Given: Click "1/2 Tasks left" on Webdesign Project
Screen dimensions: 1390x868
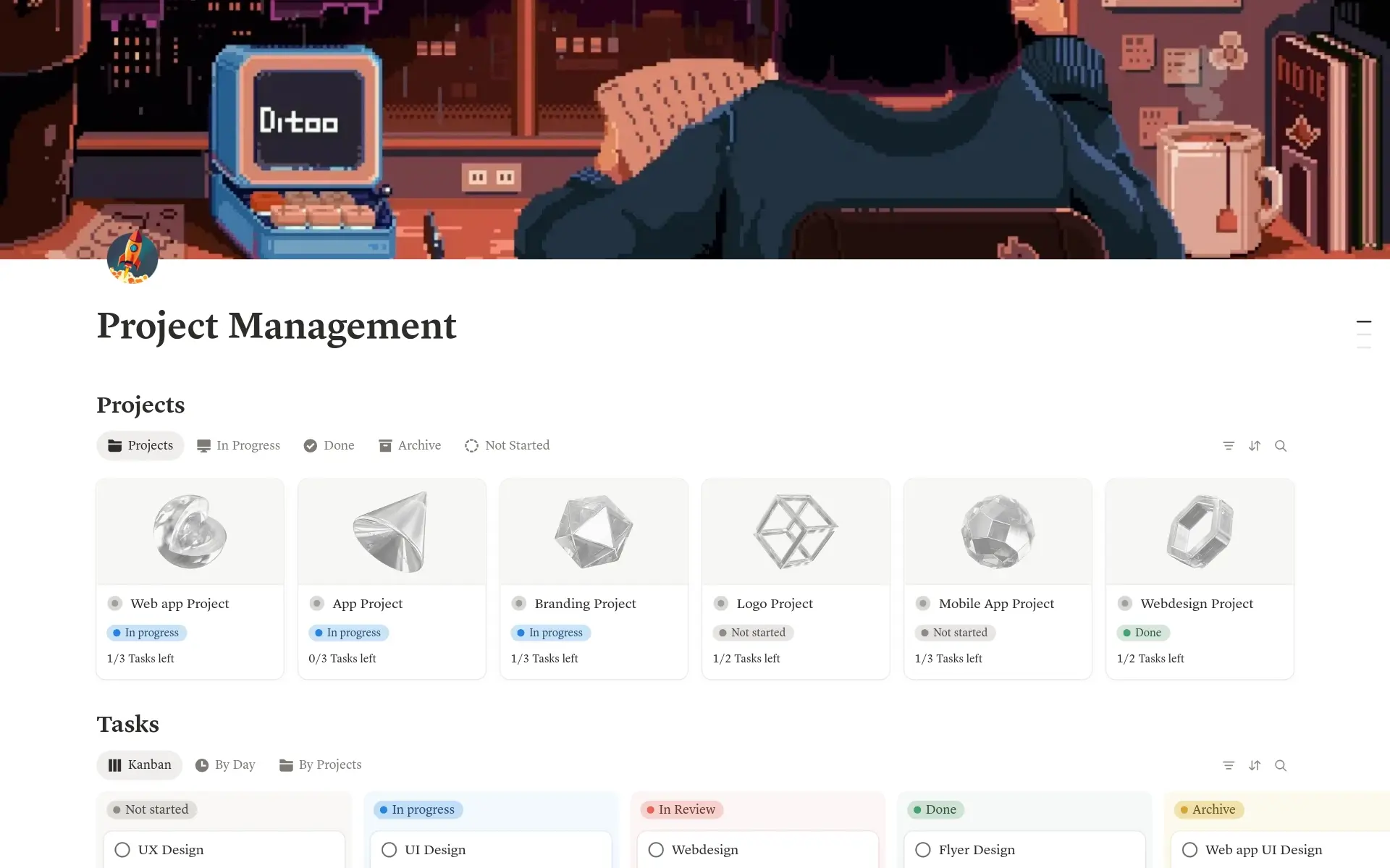Looking at the screenshot, I should point(1150,659).
